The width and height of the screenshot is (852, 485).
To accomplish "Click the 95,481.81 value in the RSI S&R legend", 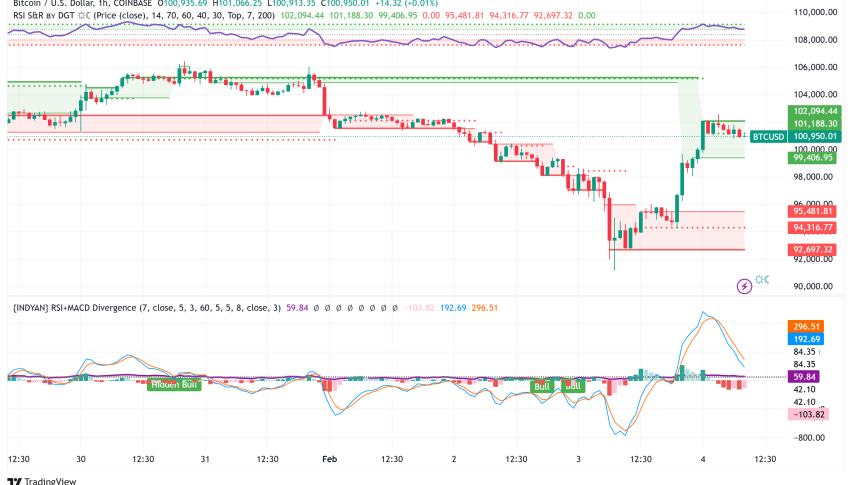I will (465, 15).
